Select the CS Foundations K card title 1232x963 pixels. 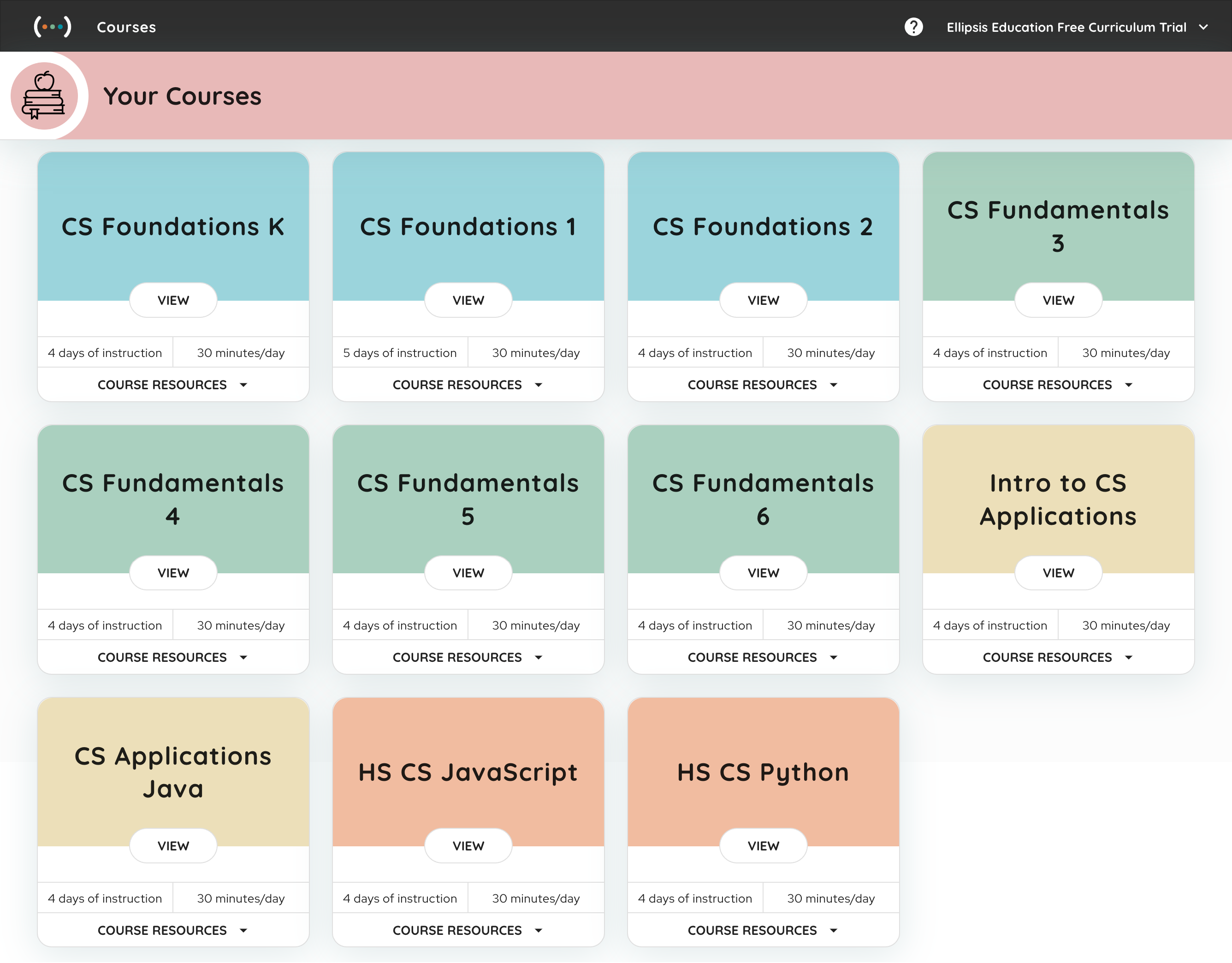point(172,227)
